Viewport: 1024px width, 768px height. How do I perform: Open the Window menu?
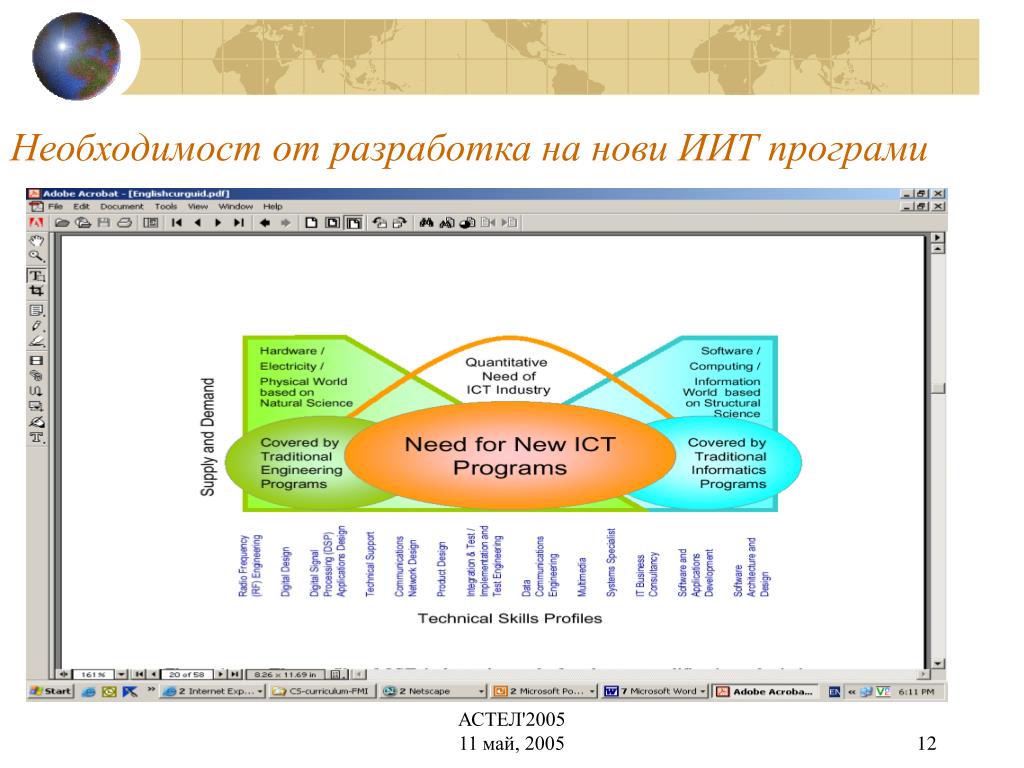[x=235, y=206]
